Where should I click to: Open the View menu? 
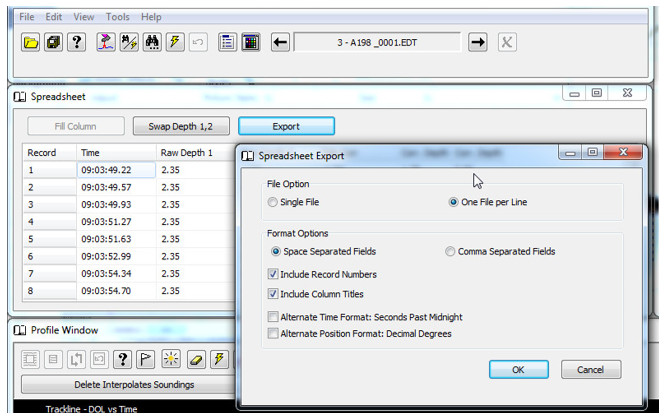click(83, 17)
